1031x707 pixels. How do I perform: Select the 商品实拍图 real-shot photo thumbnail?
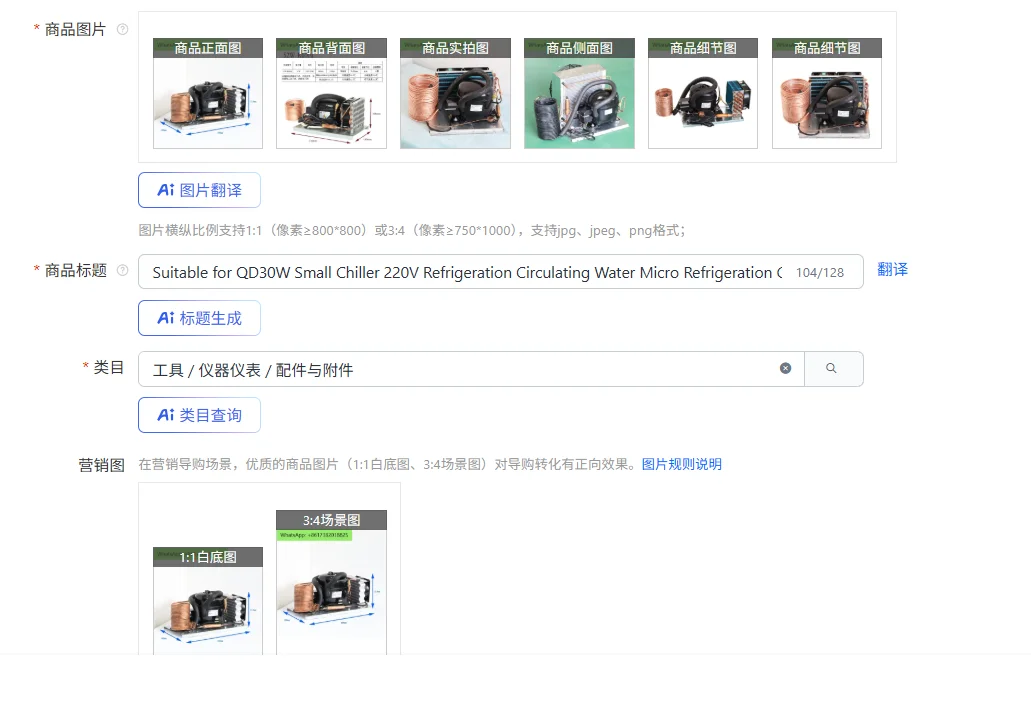coord(455,92)
